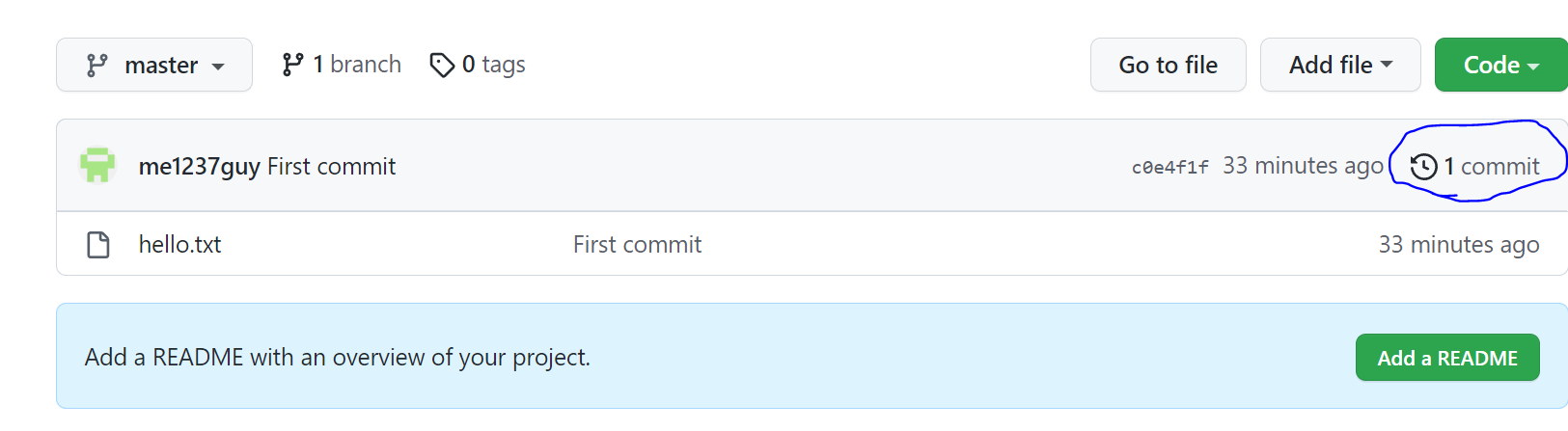
Task: View the 1 commit history link
Action: [x=1475, y=167]
